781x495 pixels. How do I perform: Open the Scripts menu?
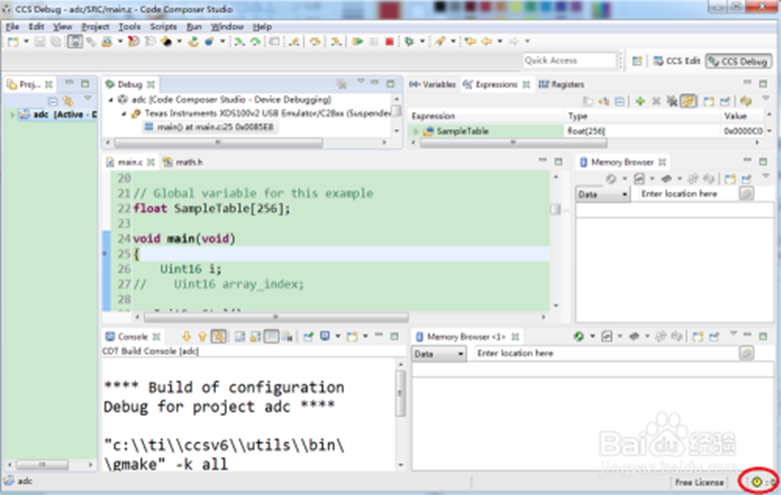[x=163, y=26]
